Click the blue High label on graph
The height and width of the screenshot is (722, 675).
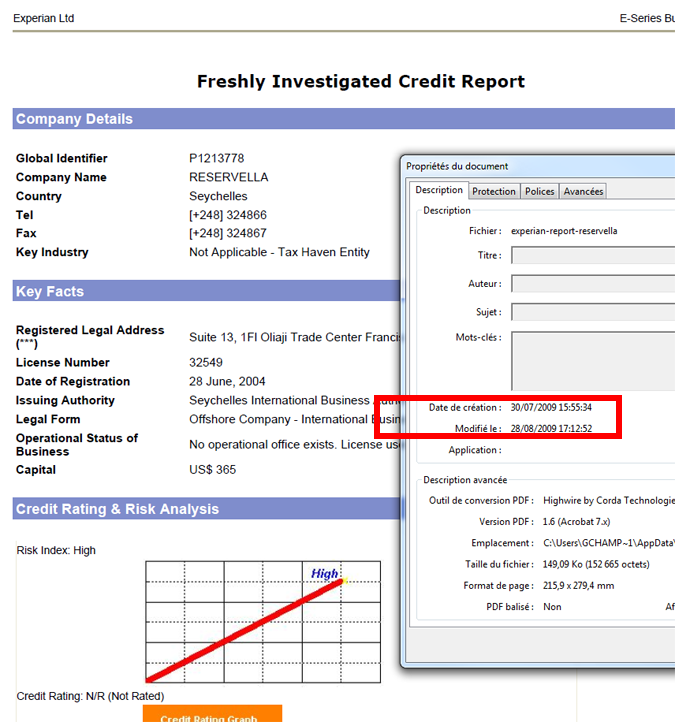tap(324, 573)
